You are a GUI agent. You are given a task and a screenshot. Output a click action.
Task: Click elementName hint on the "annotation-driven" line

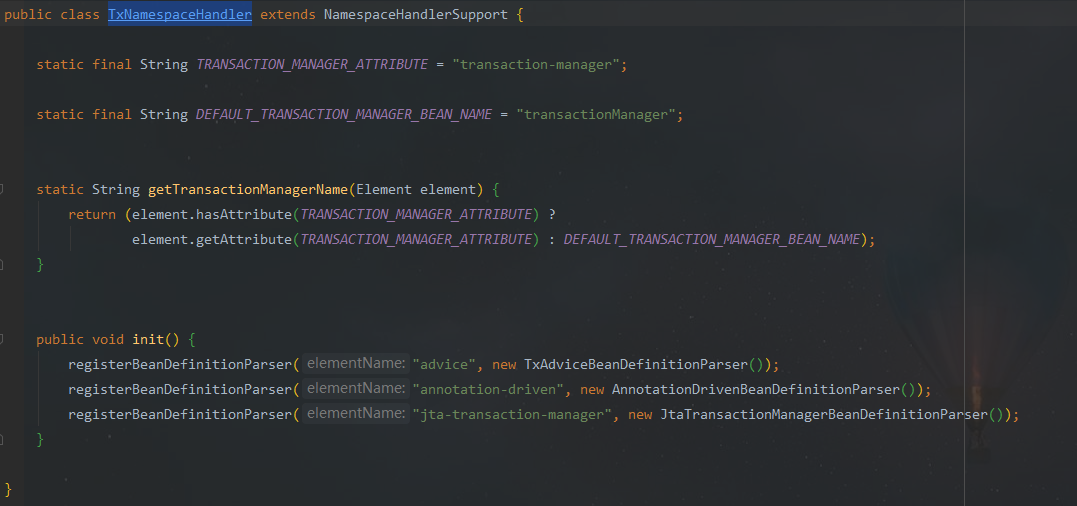356,389
